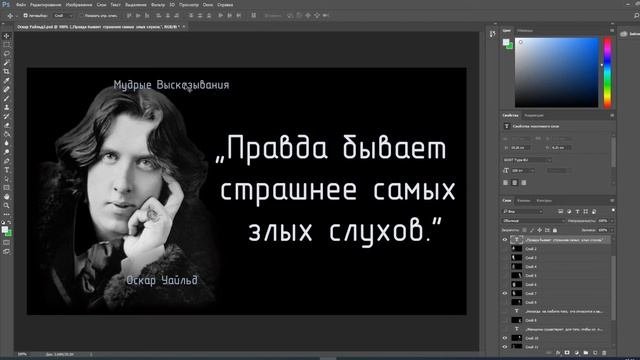This screenshot has width=640, height=360.
Task: Select the Move tool in the toolbox
Action: pyautogui.click(x=7, y=36)
